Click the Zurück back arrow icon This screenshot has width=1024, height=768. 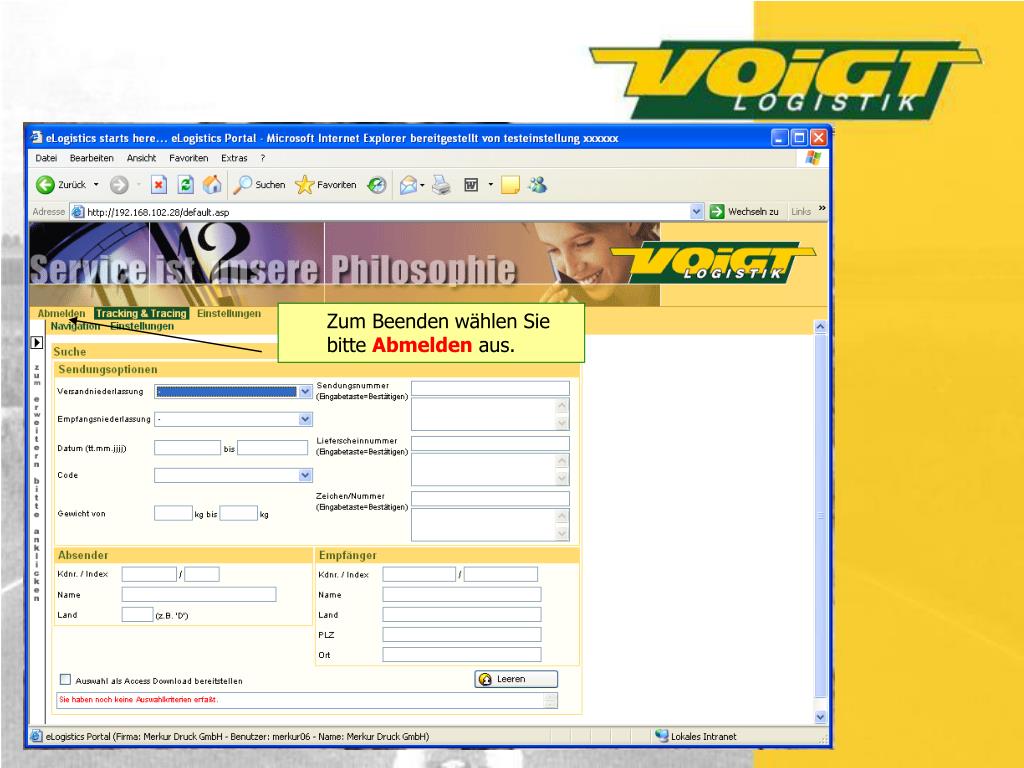click(45, 185)
